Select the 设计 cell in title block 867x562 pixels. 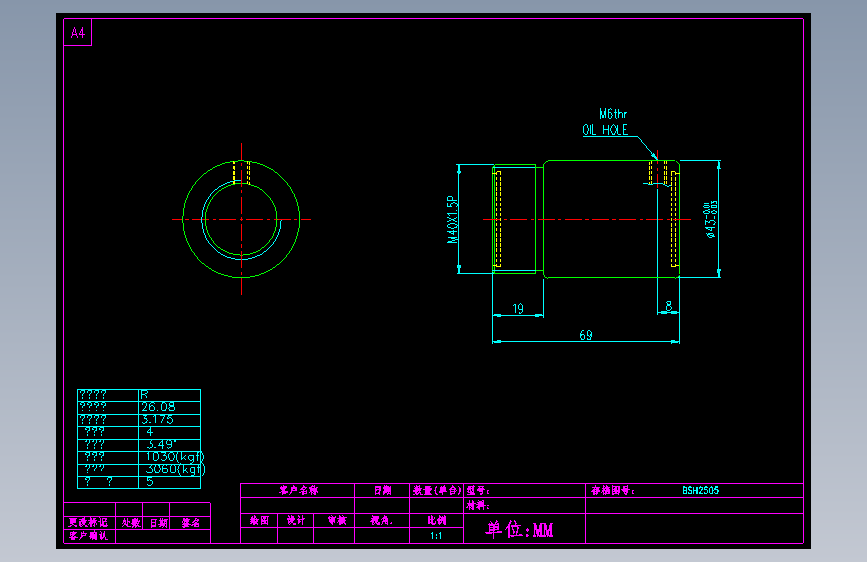[296, 521]
